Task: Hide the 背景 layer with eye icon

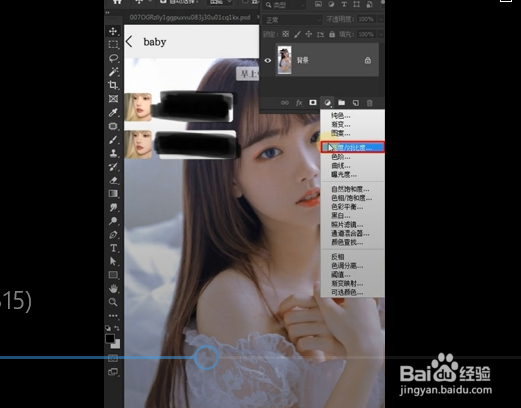Action: point(267,60)
